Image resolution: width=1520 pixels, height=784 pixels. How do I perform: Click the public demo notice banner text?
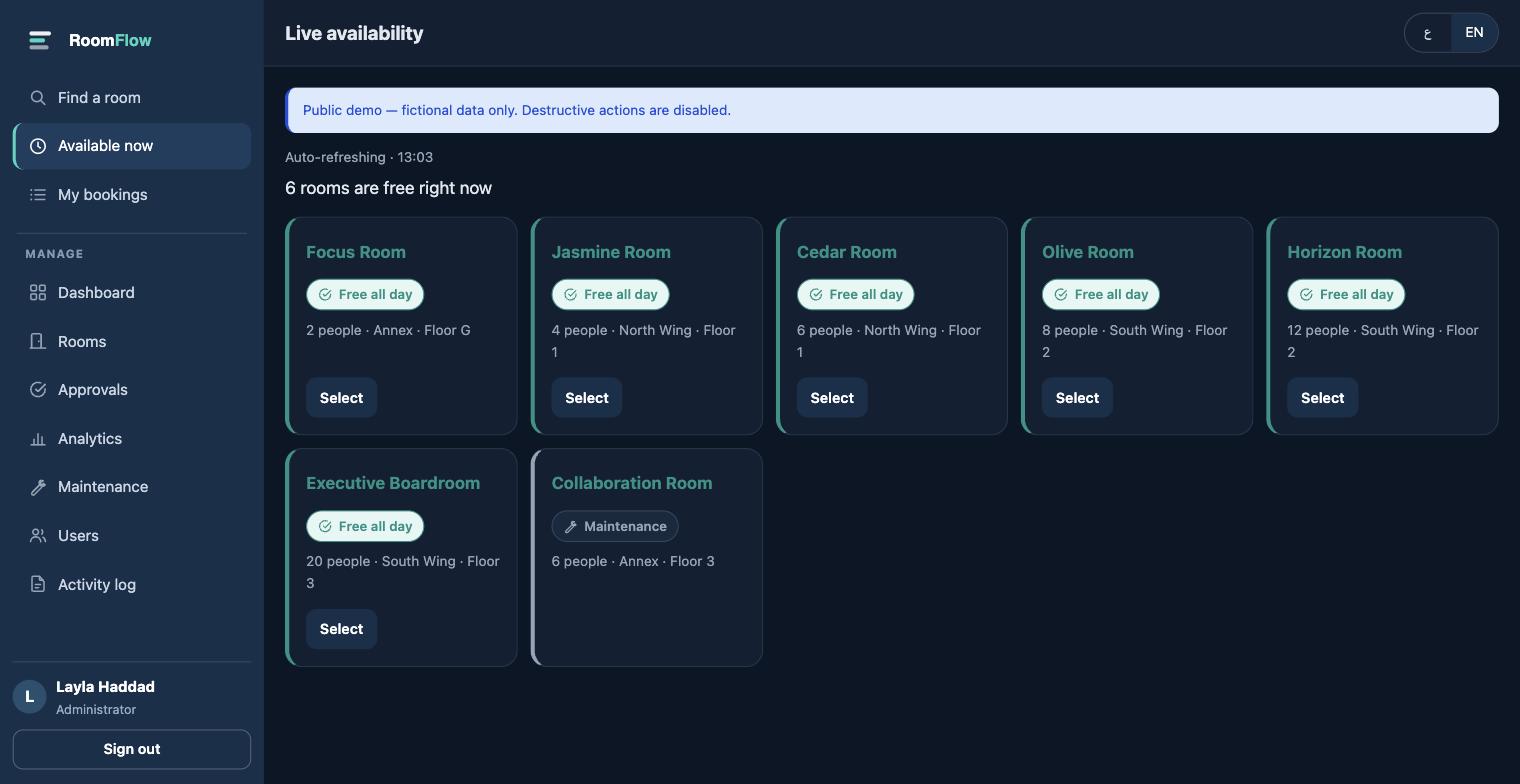[x=517, y=110]
